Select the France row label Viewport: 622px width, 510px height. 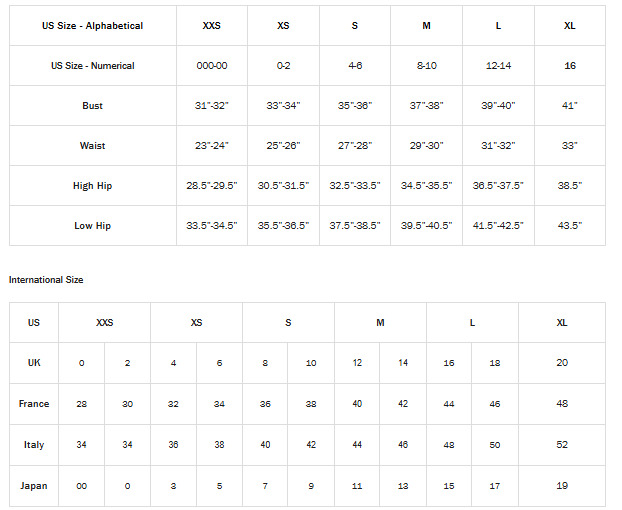pos(34,404)
